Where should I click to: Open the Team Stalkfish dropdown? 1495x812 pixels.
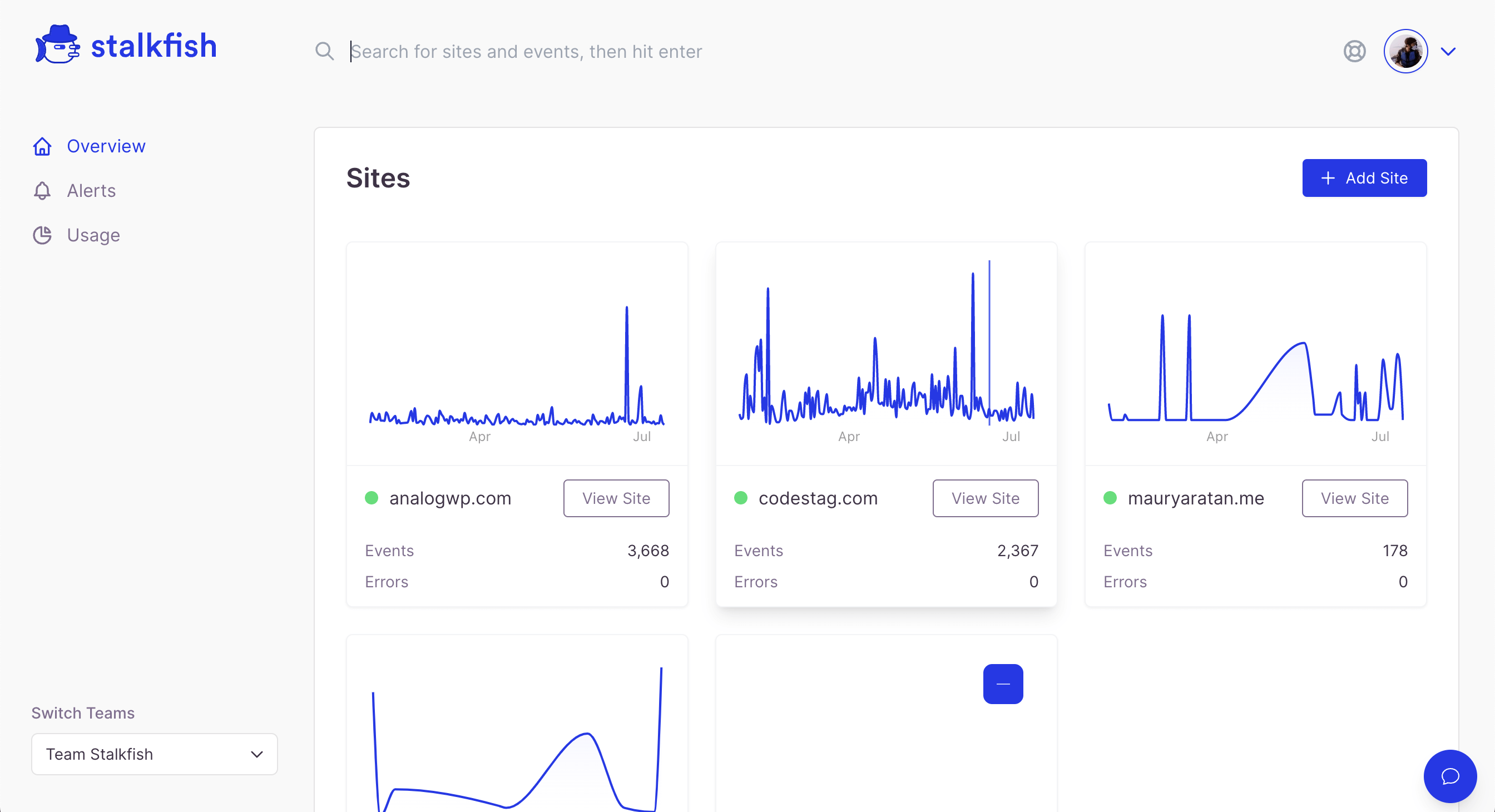click(155, 754)
